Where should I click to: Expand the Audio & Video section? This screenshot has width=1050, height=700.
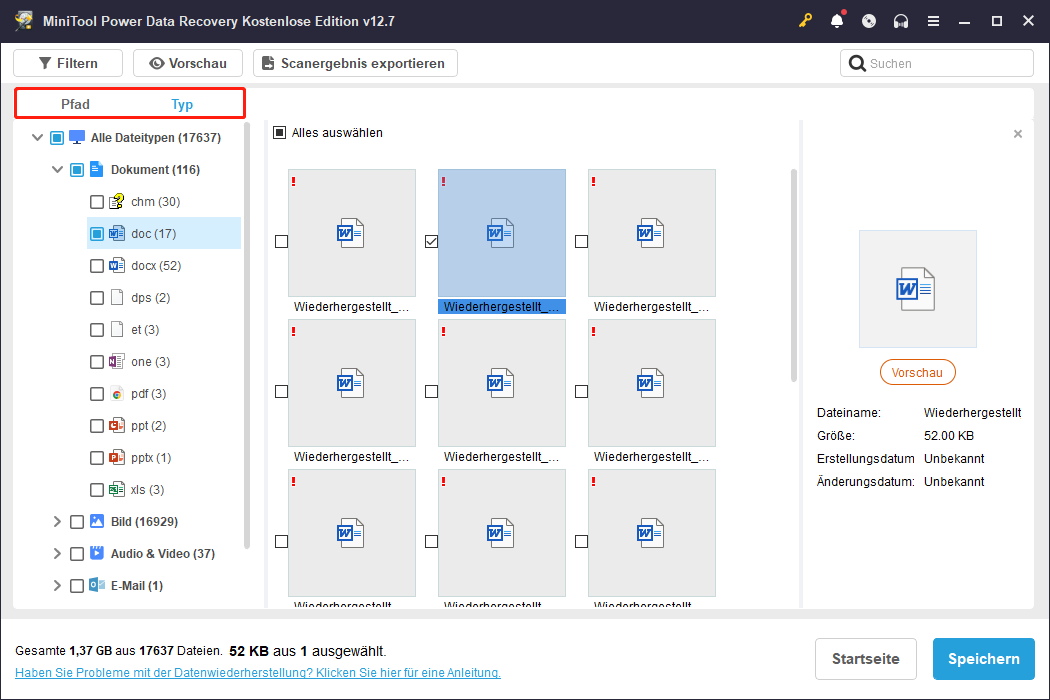[56, 553]
